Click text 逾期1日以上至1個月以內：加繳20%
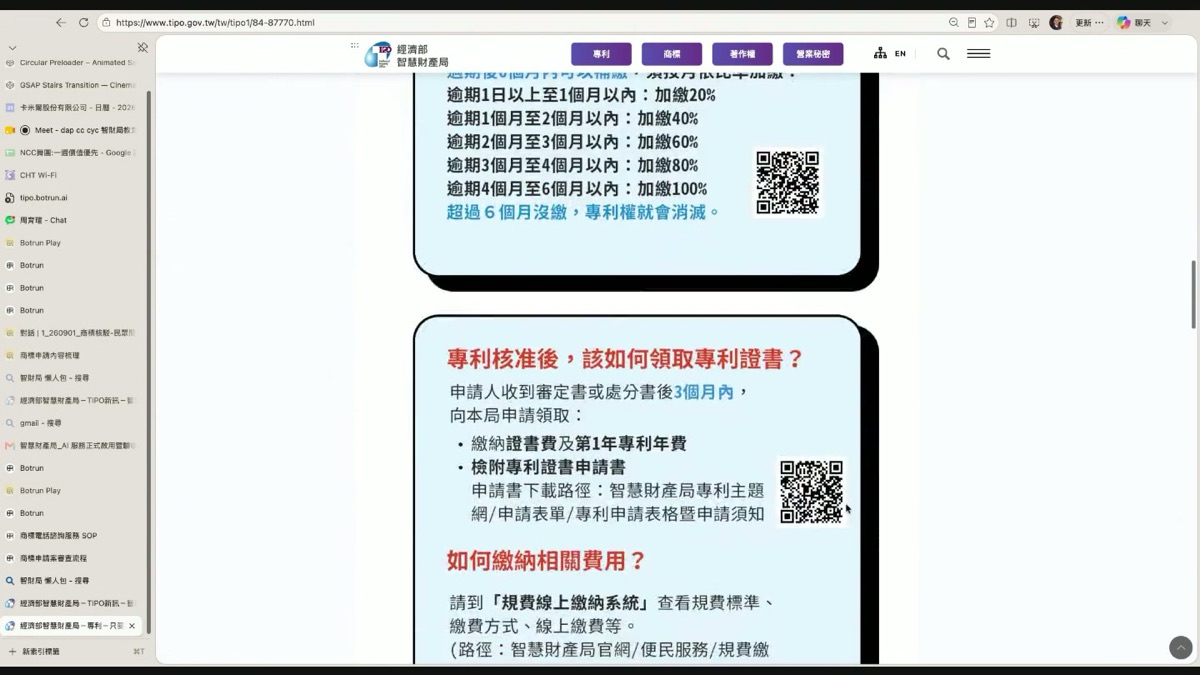 (x=581, y=95)
